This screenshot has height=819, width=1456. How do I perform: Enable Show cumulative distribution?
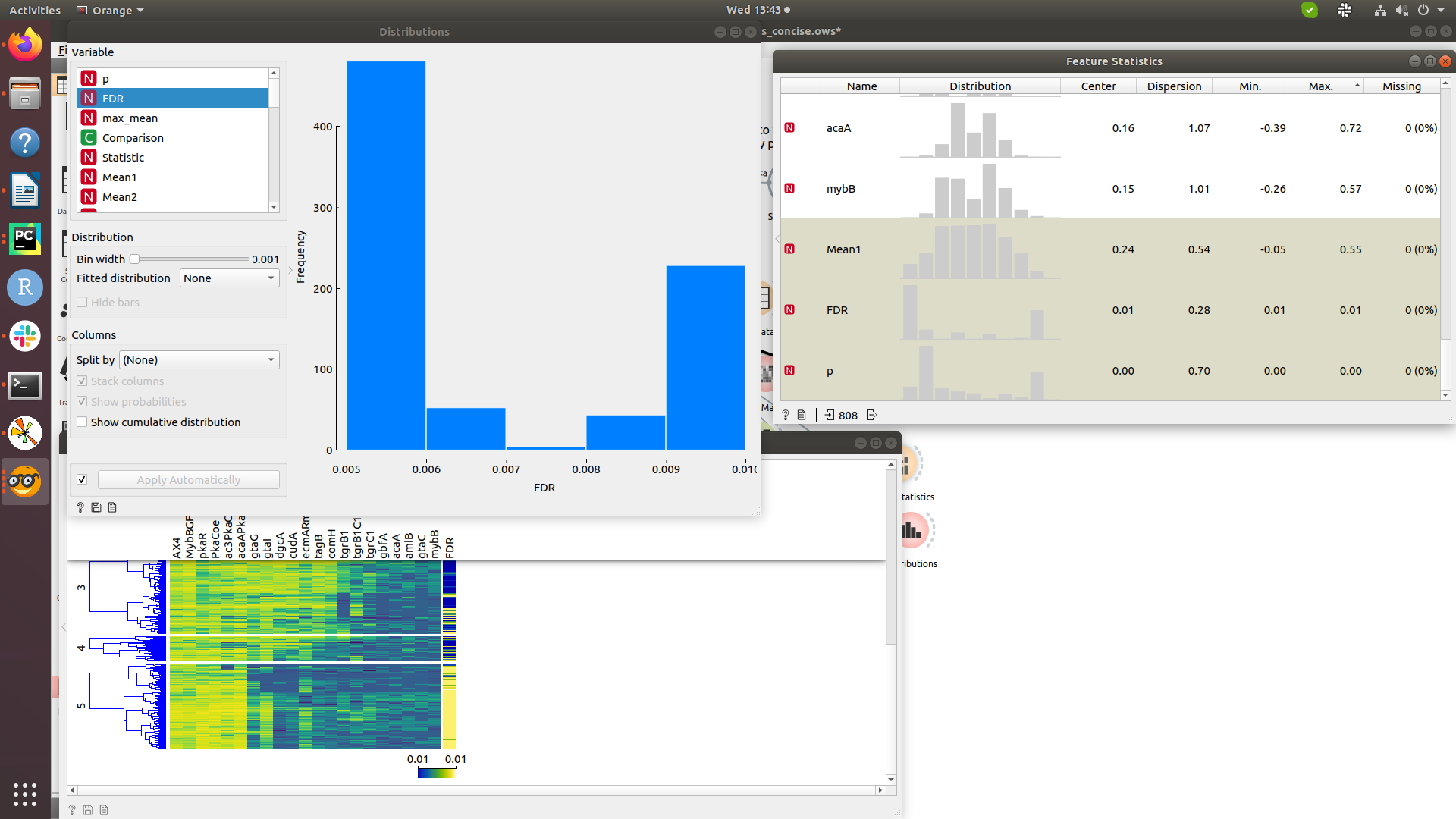(x=82, y=422)
